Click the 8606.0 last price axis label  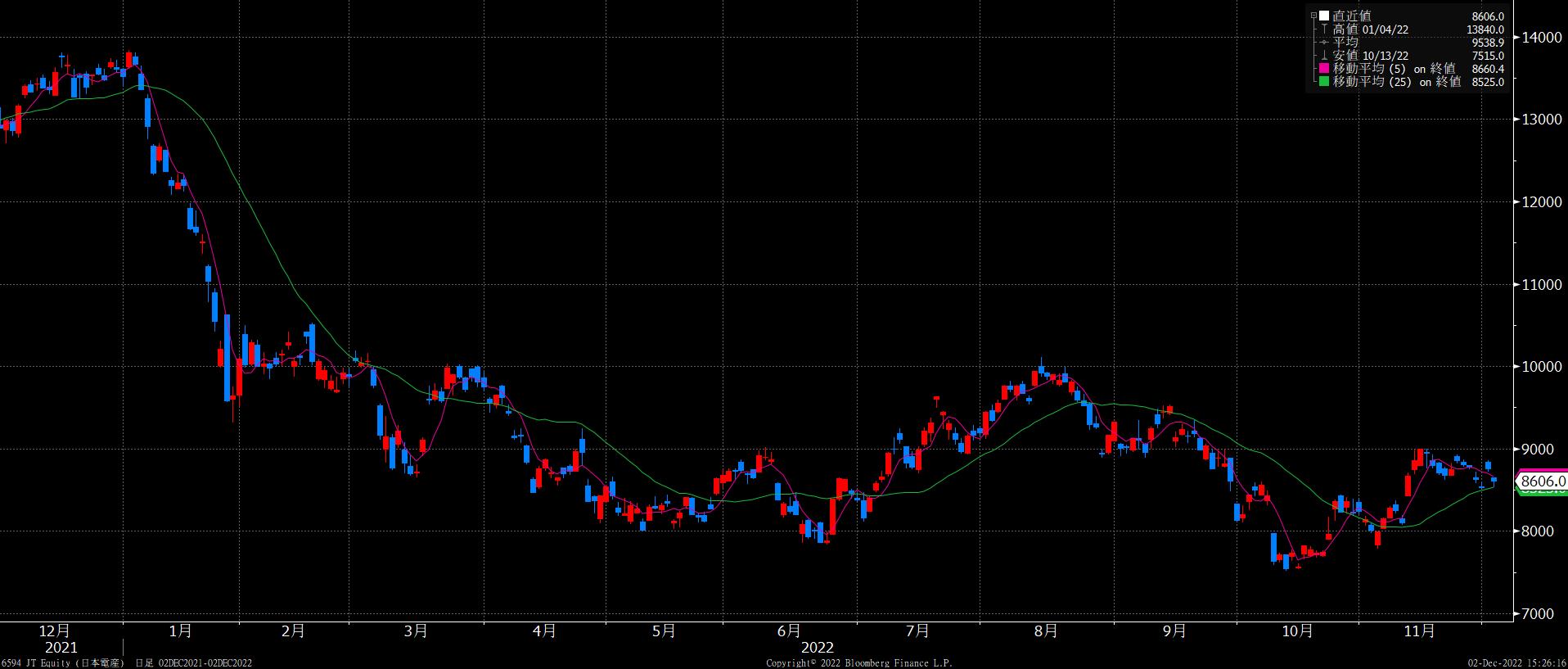[x=1542, y=481]
